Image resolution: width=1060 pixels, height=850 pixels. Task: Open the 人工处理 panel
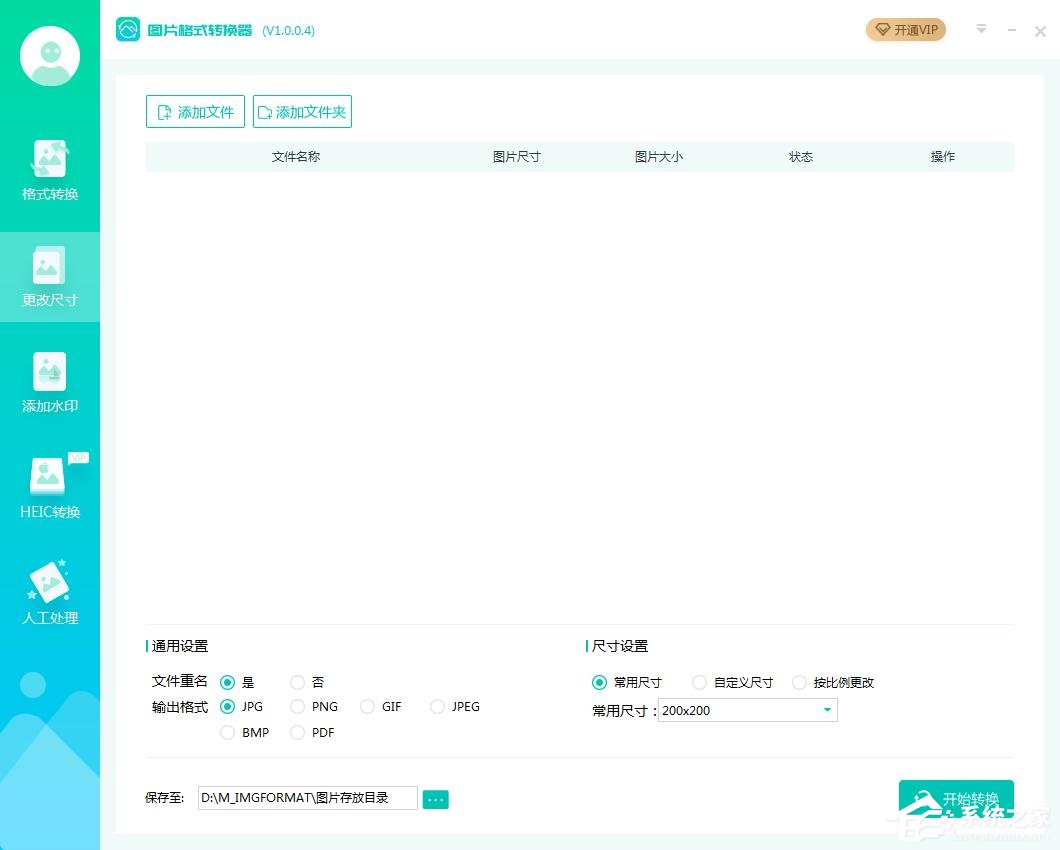[50, 592]
